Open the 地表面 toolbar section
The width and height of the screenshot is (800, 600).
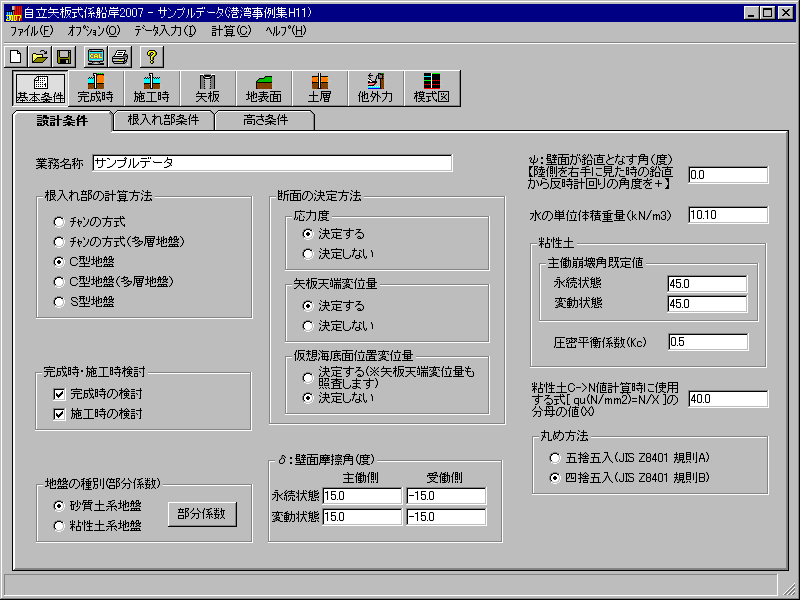pos(264,88)
